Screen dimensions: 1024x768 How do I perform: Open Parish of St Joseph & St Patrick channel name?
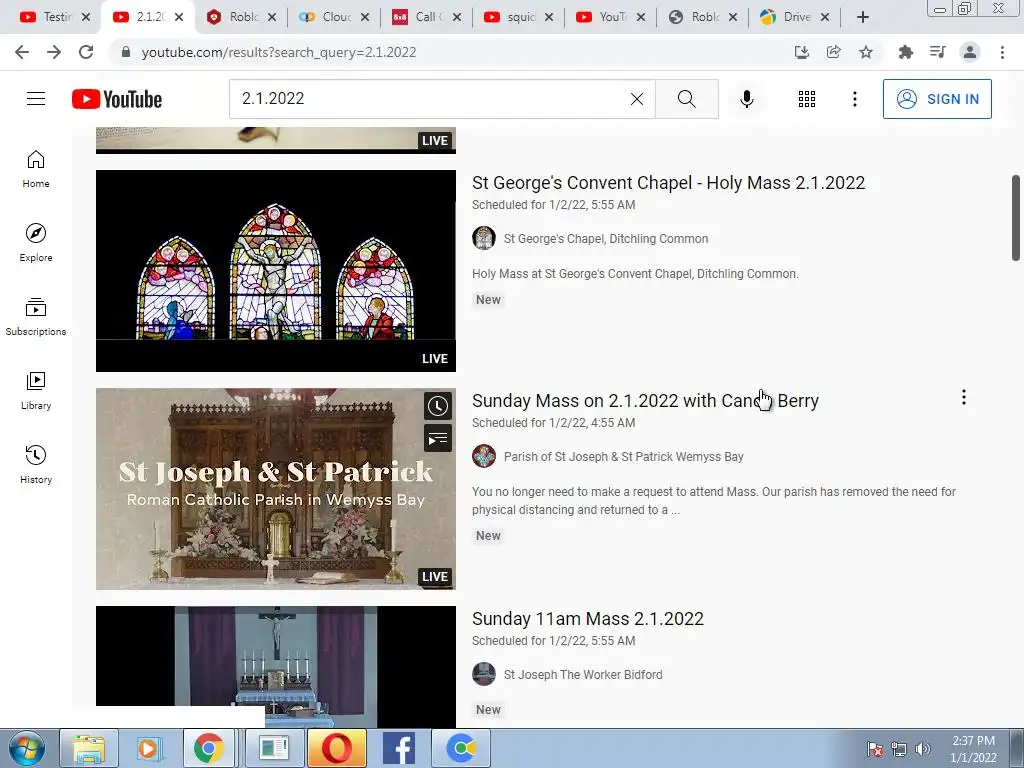624,457
